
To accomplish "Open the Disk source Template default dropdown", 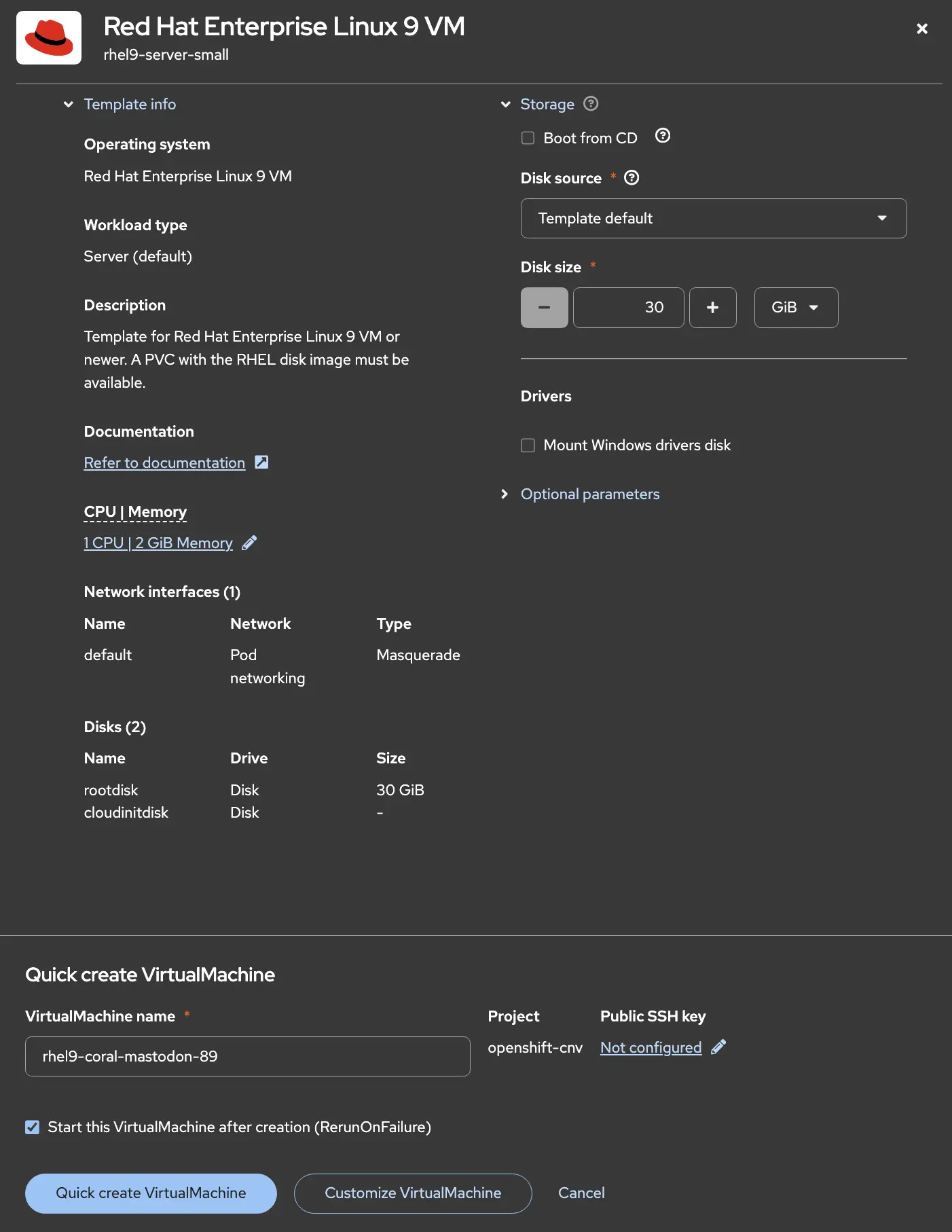I will click(714, 218).
